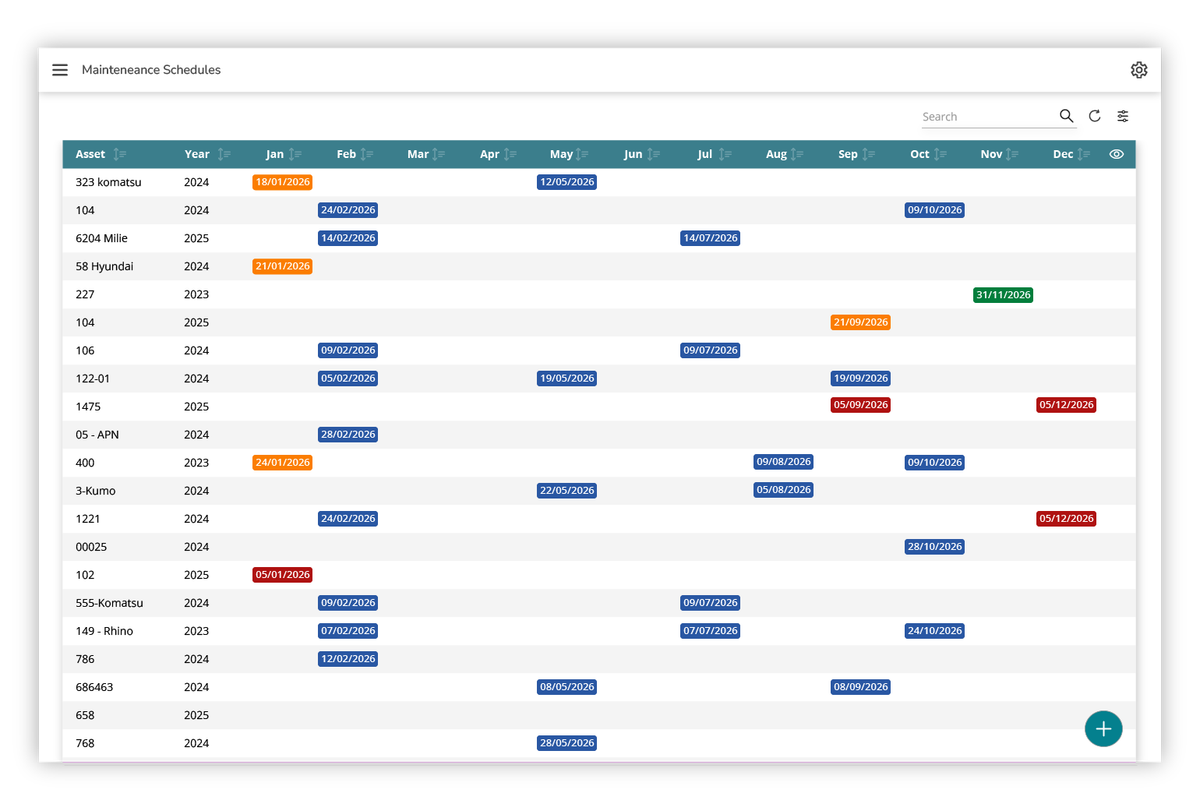Image resolution: width=1200 pixels, height=810 pixels.
Task: Open the settings gear icon
Action: (1139, 70)
